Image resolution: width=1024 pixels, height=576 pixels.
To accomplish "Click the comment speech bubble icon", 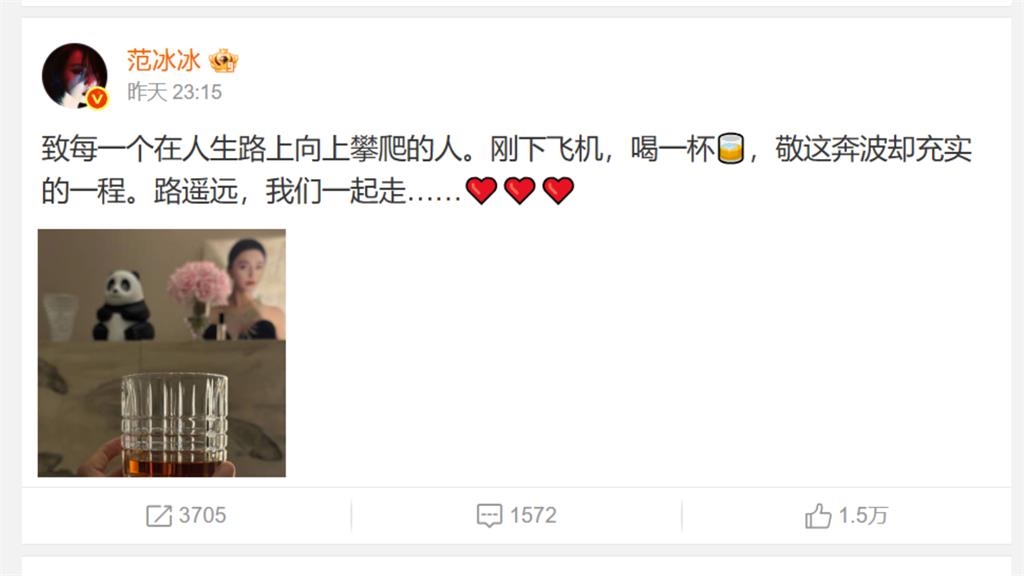I will click(x=489, y=515).
